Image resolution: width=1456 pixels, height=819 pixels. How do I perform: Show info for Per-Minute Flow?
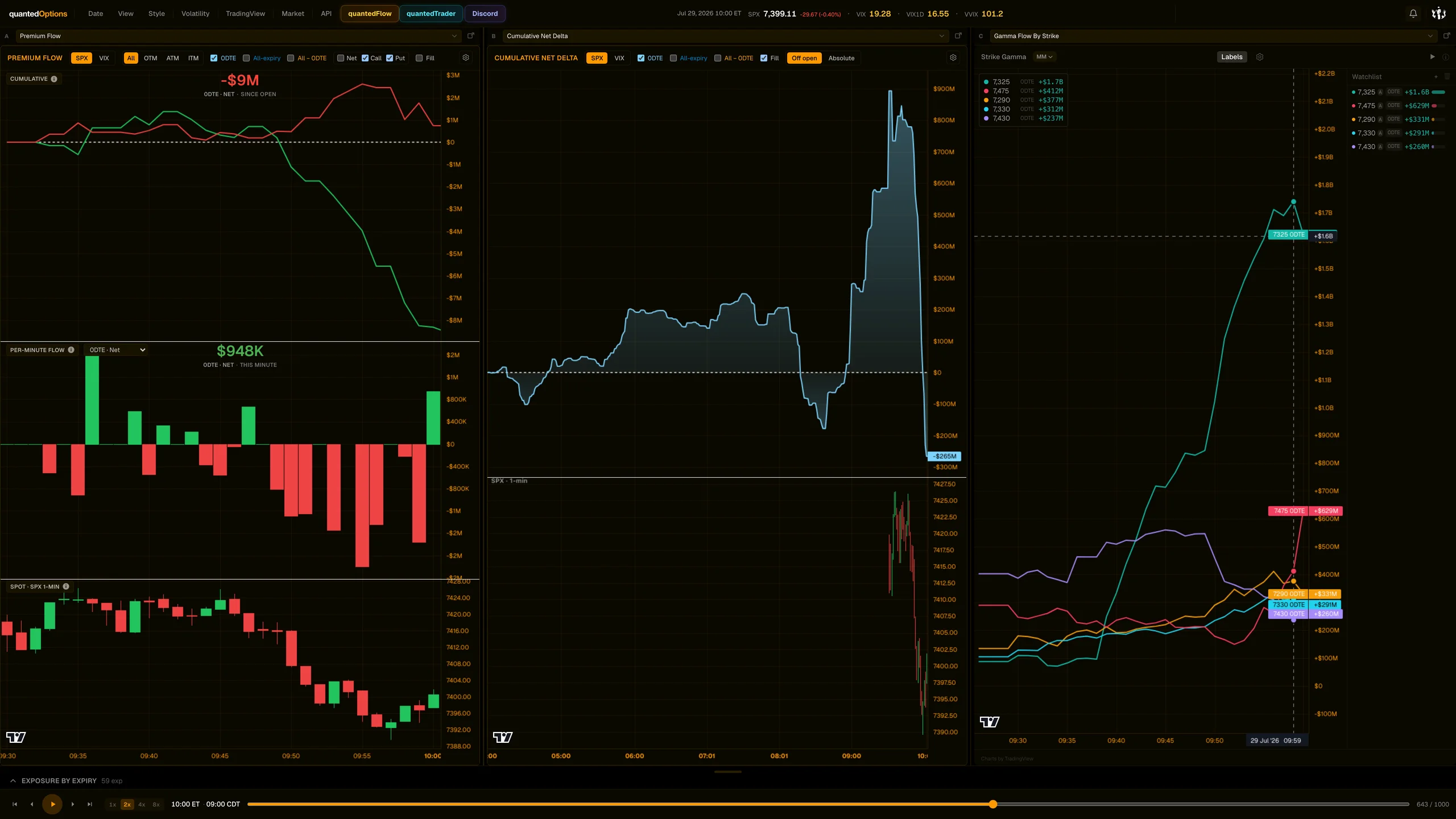click(71, 350)
